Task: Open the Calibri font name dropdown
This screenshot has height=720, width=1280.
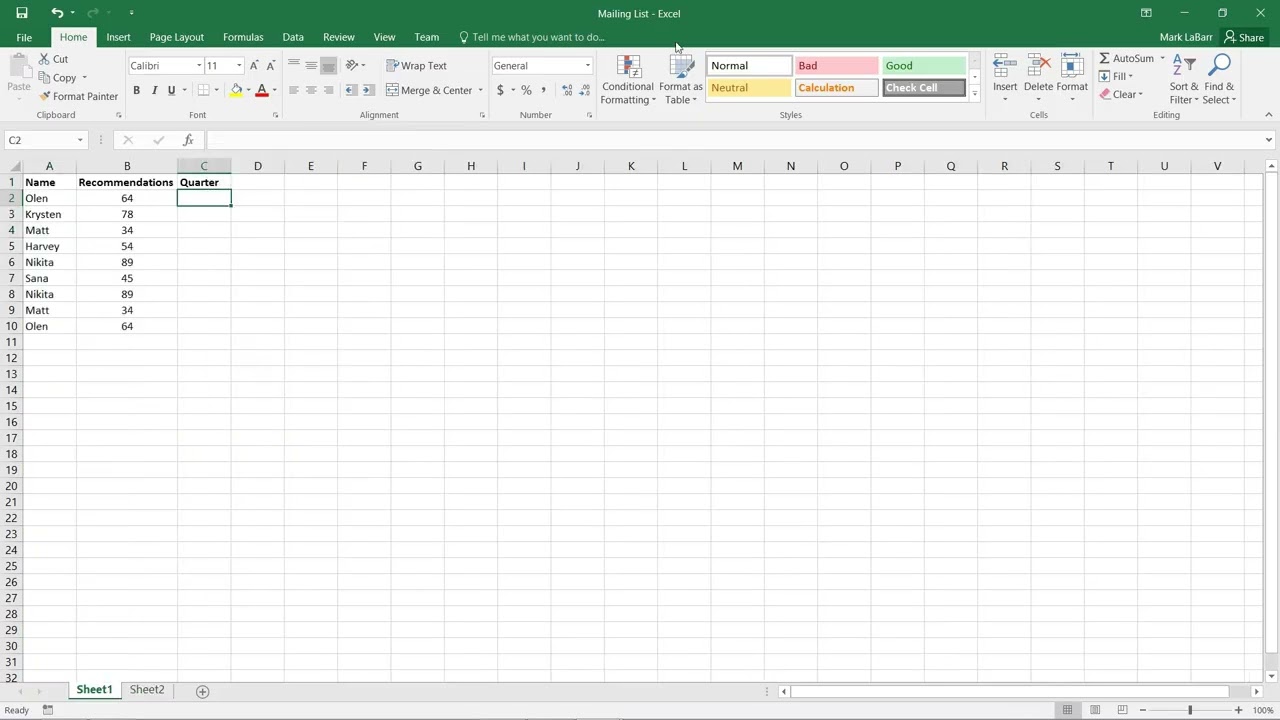Action: point(198,66)
